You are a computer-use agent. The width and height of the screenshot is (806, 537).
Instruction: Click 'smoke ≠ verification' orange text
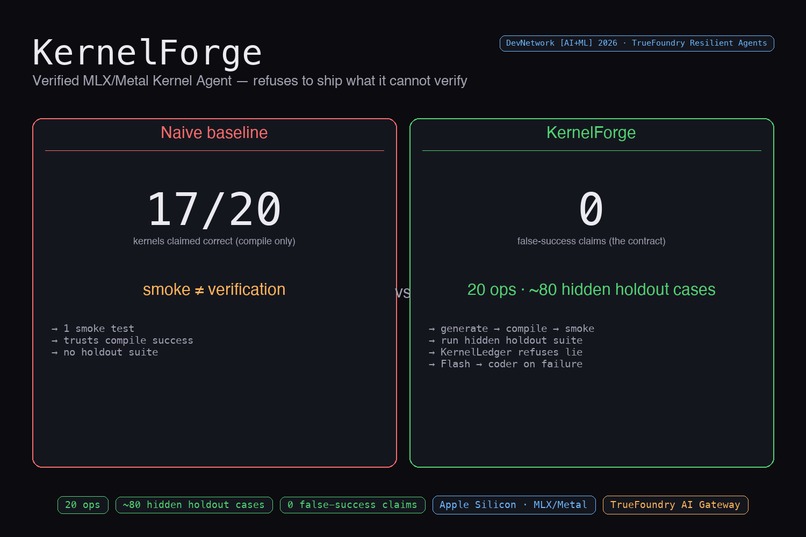tap(214, 289)
